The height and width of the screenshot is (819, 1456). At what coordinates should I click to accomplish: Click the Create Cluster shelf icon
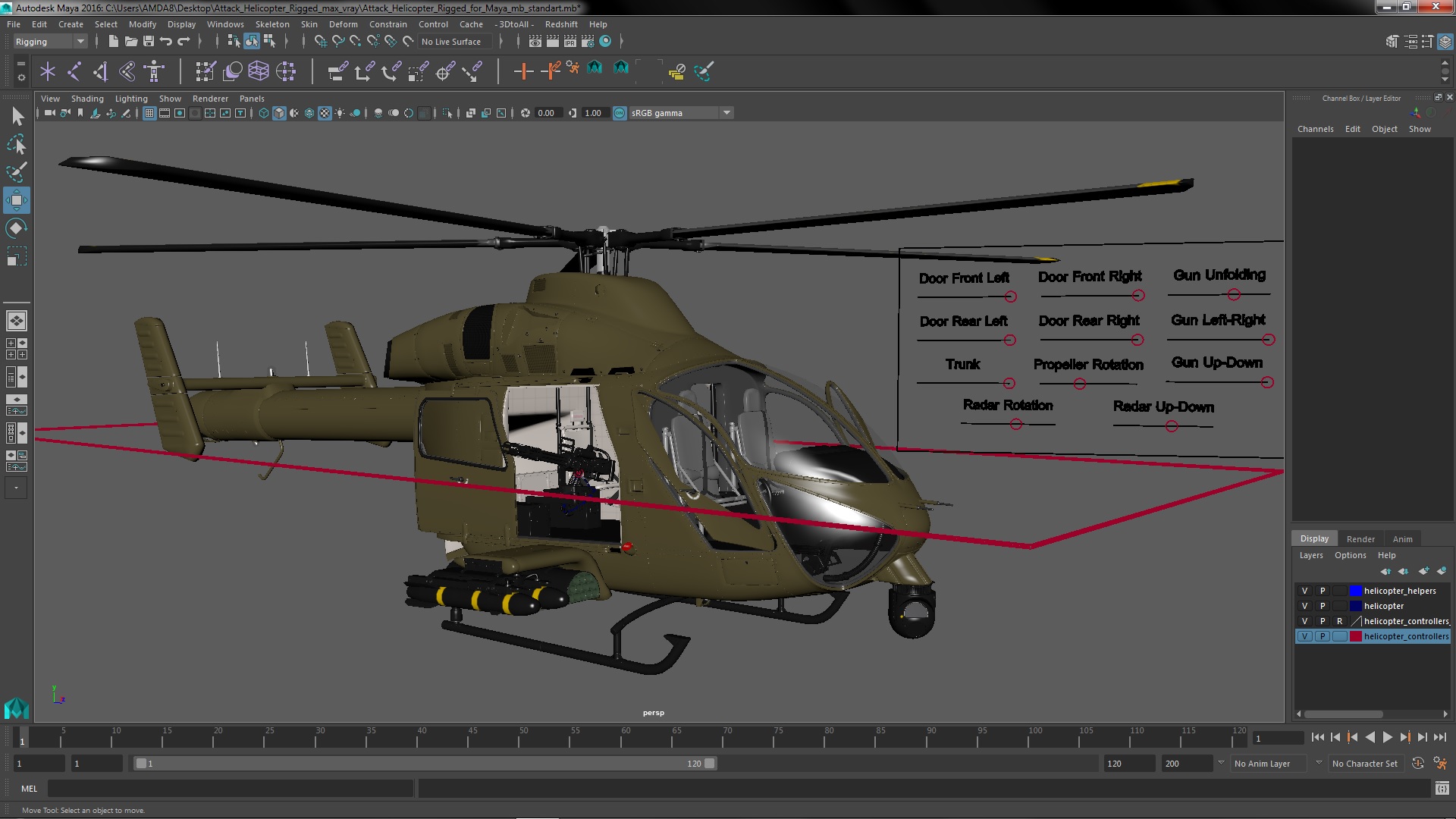[x=286, y=72]
